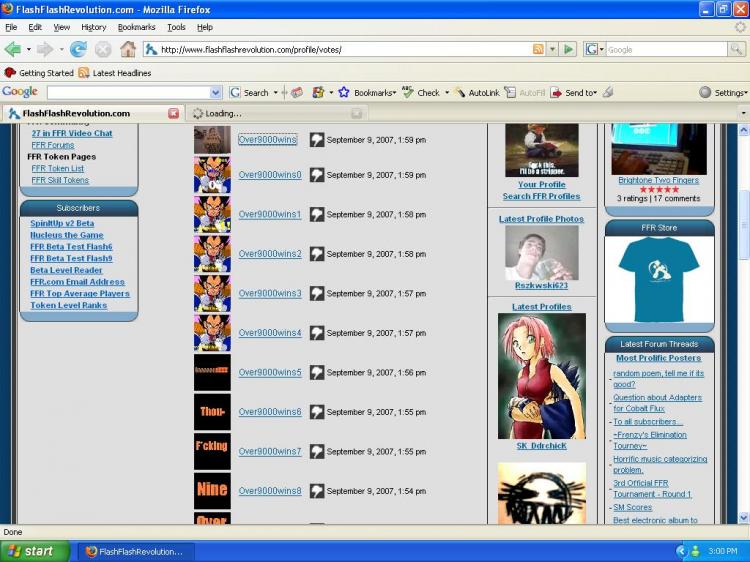Click the vote icon next to Over9000wins7
The image size is (750, 562).
tap(317, 452)
